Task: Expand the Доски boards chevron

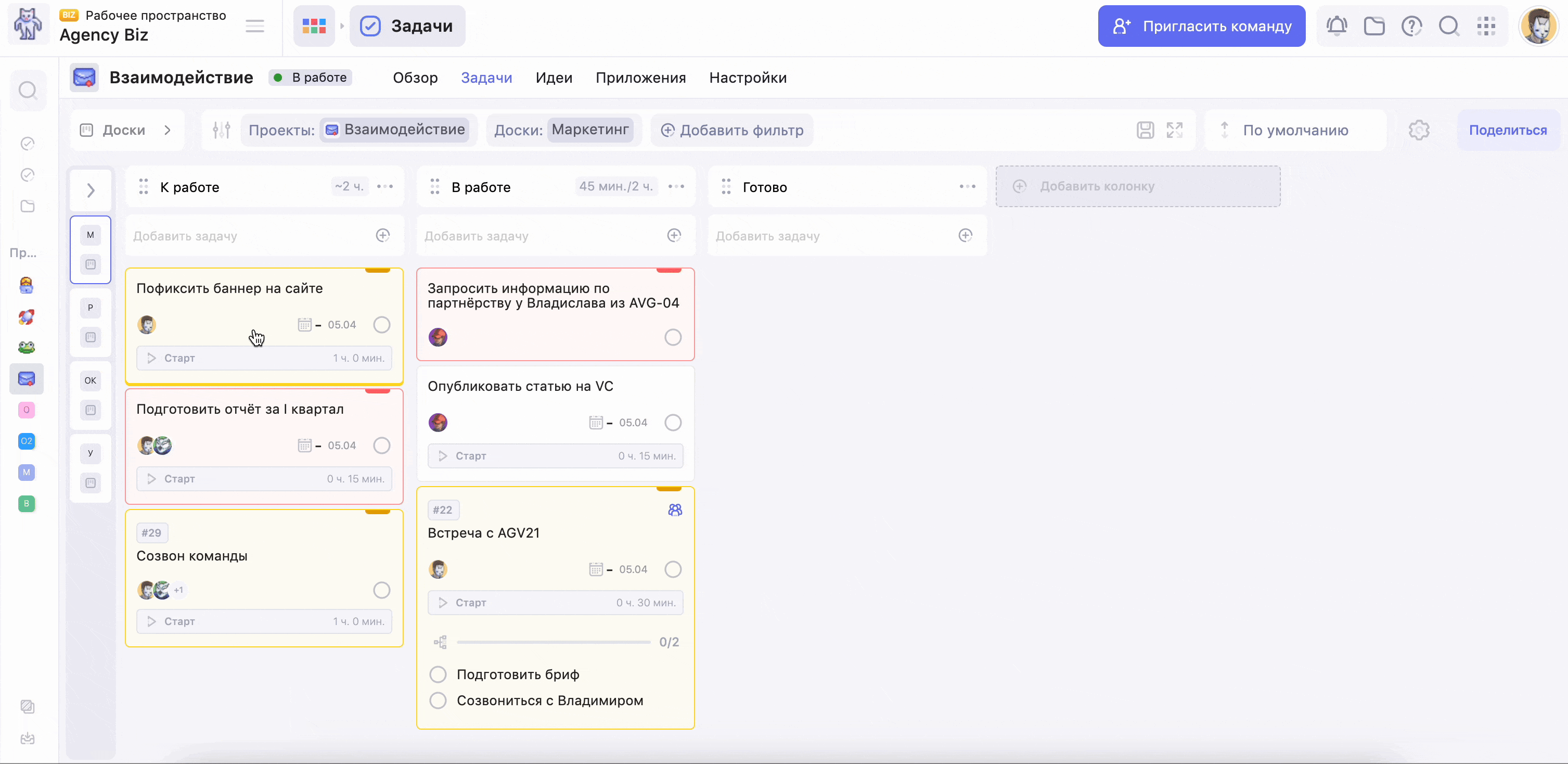Action: tap(168, 130)
